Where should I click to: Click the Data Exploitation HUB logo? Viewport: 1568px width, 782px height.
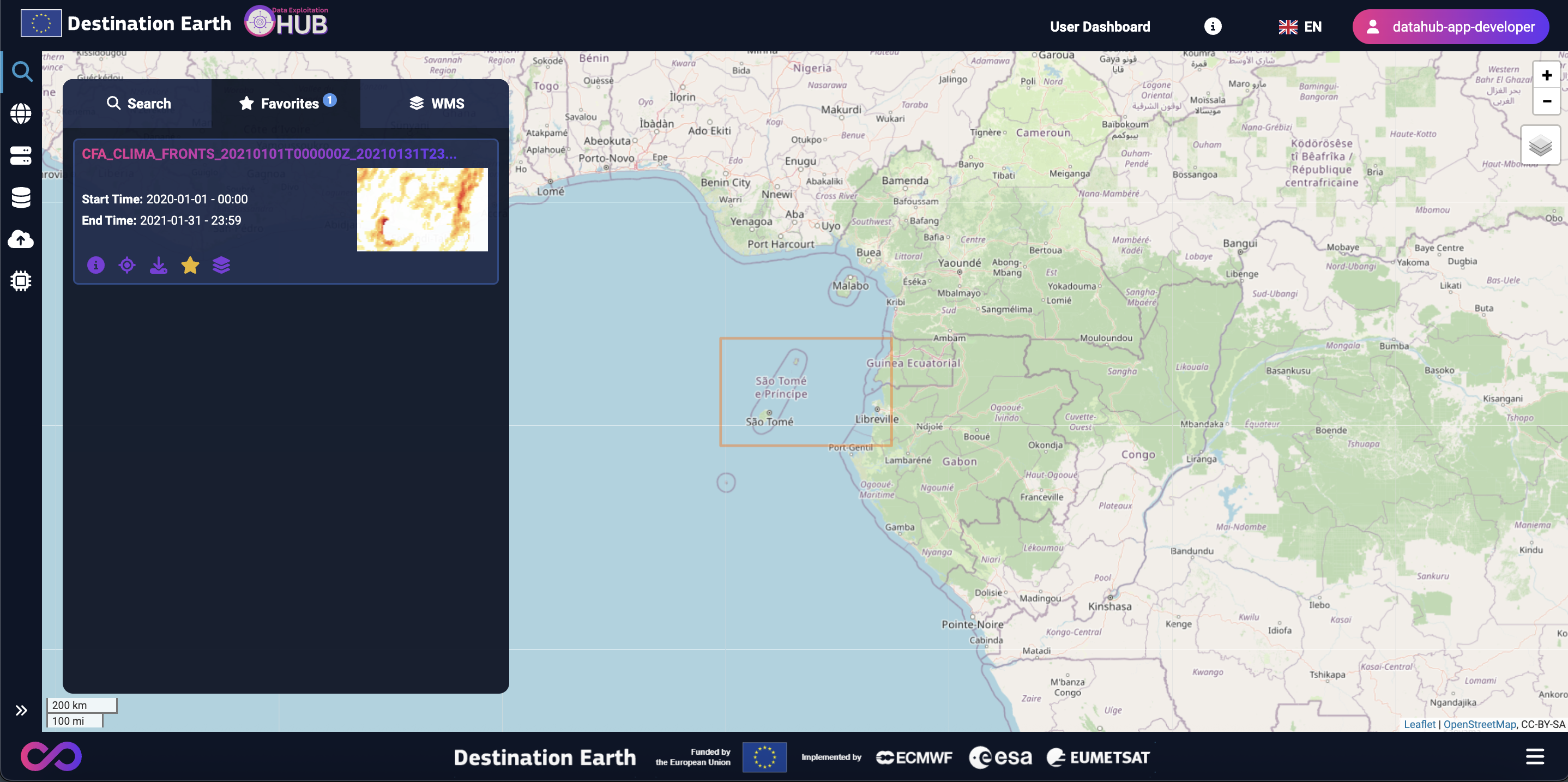[x=286, y=21]
